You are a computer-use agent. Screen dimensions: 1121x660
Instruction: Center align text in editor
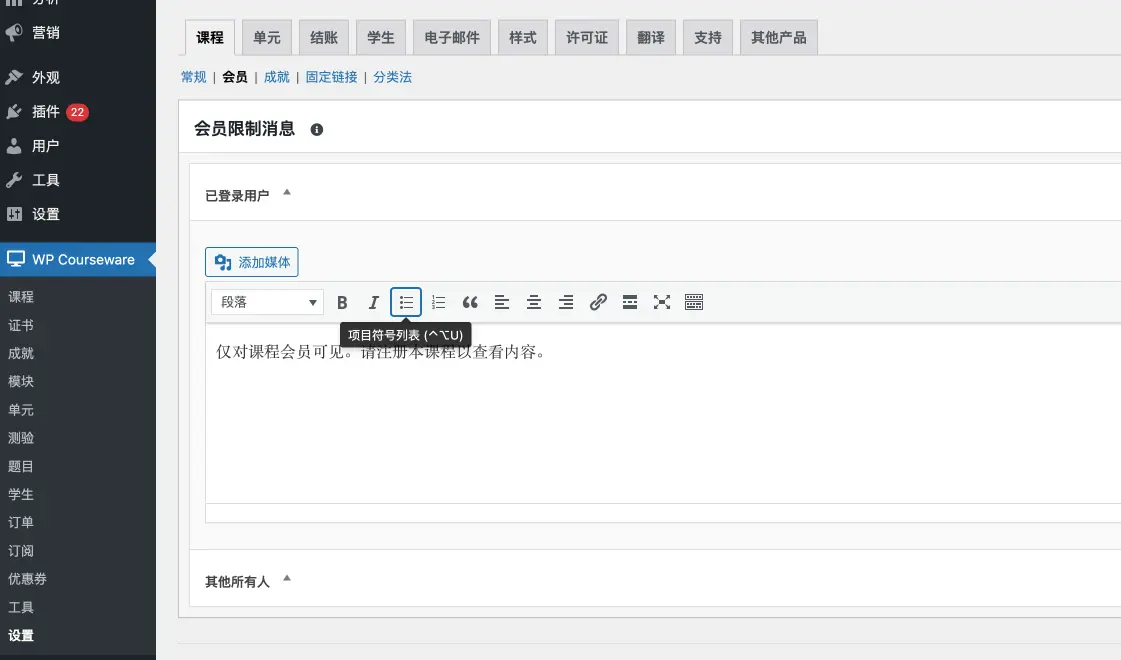coord(533,302)
